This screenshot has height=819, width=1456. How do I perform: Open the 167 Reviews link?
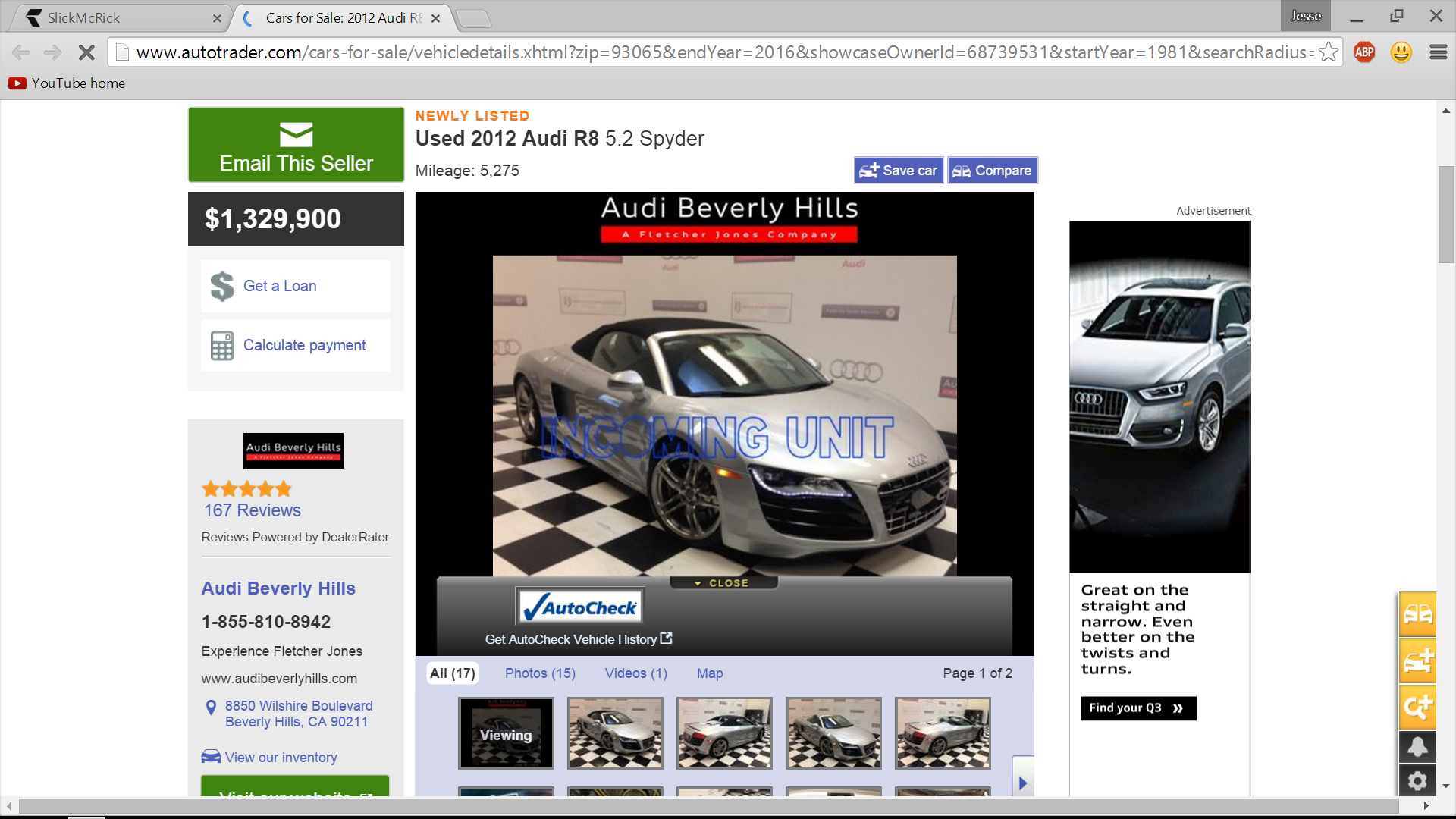[x=253, y=510]
